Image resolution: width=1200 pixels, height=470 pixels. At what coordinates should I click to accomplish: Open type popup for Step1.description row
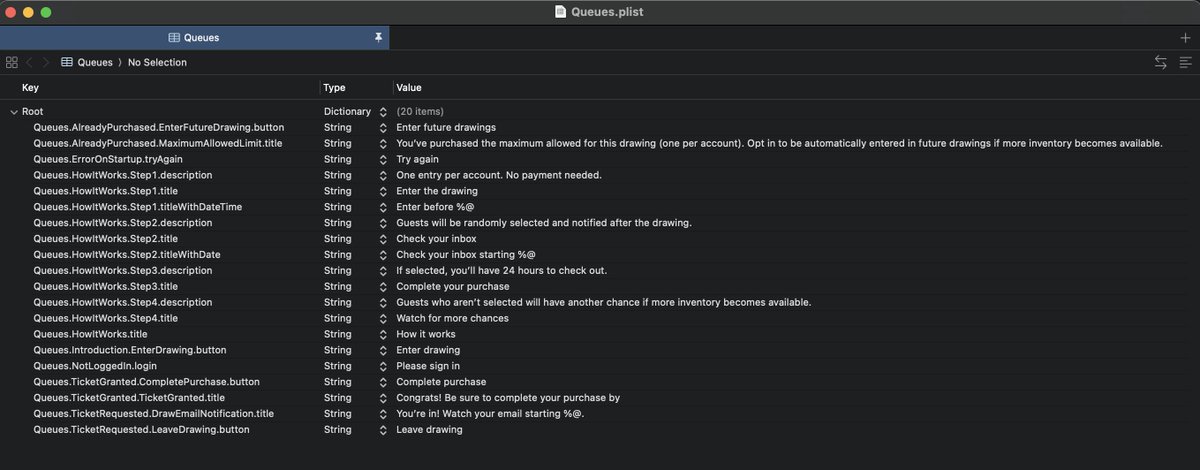point(382,175)
